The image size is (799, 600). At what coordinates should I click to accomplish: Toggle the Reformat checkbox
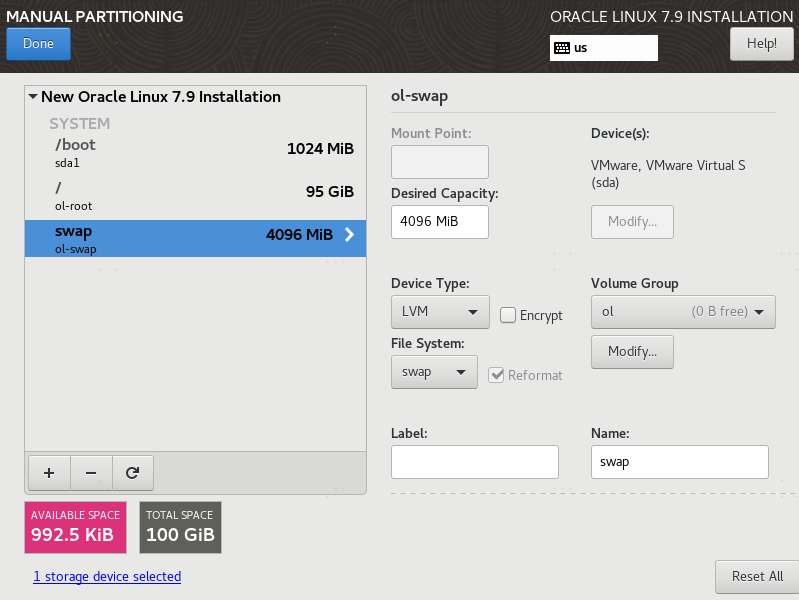(497, 375)
